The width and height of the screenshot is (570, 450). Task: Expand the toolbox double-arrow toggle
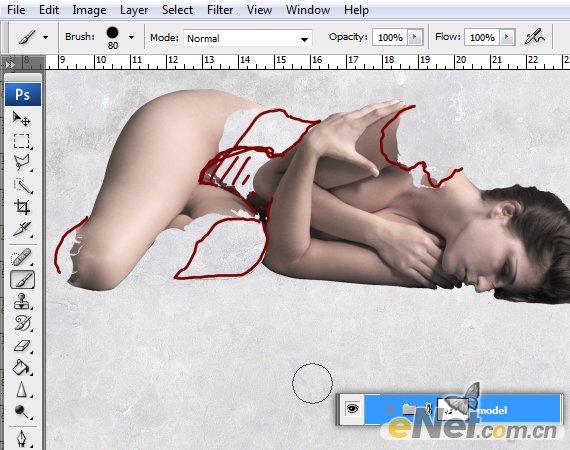(x=10, y=64)
